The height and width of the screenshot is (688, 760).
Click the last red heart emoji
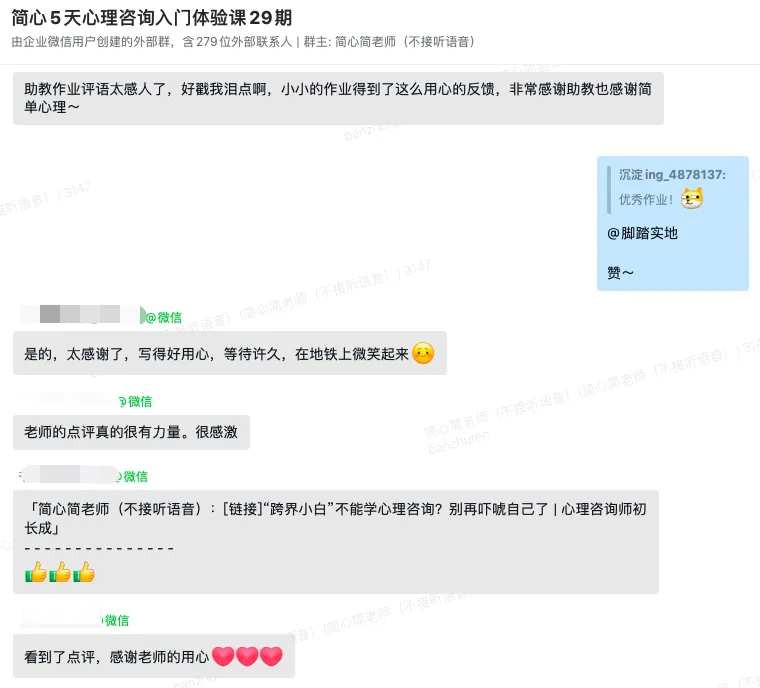pos(271,656)
